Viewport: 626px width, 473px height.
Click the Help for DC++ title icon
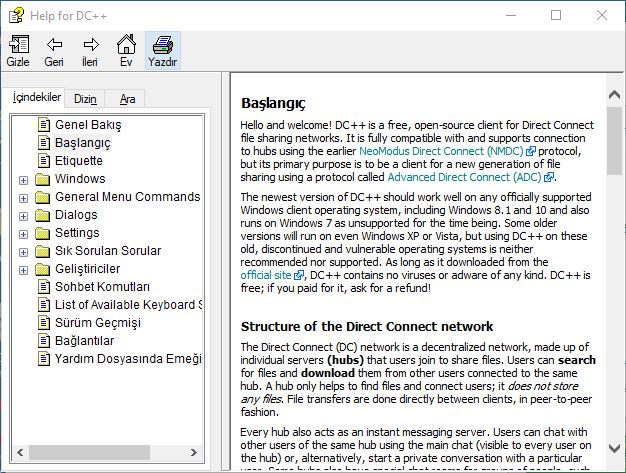[x=16, y=16]
